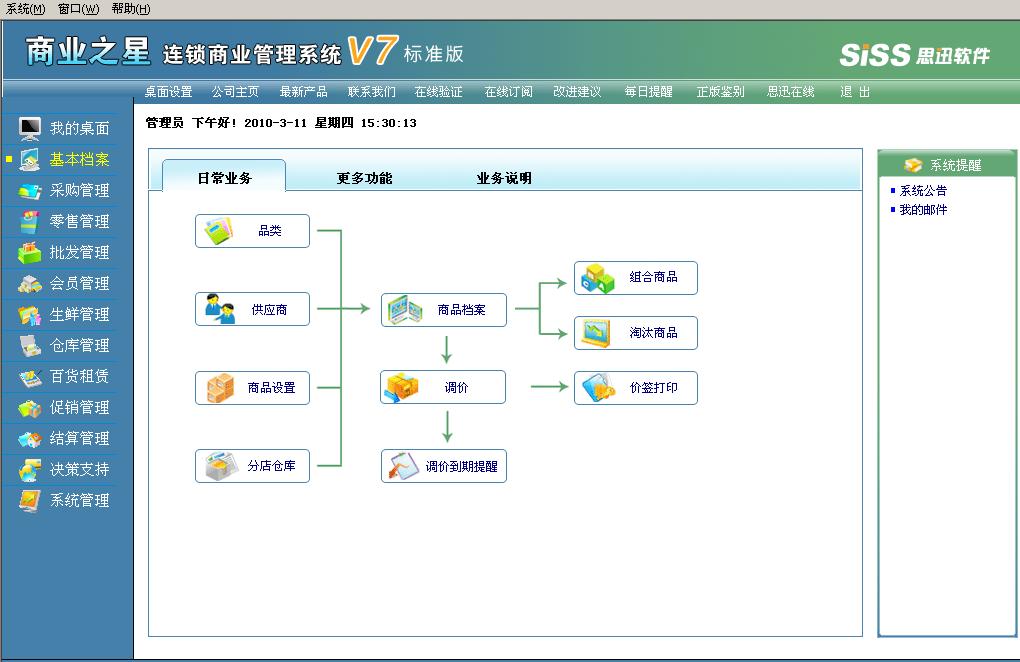The width and height of the screenshot is (1020, 662).
Task: Open the 帮助(H) menu
Action: tap(130, 9)
